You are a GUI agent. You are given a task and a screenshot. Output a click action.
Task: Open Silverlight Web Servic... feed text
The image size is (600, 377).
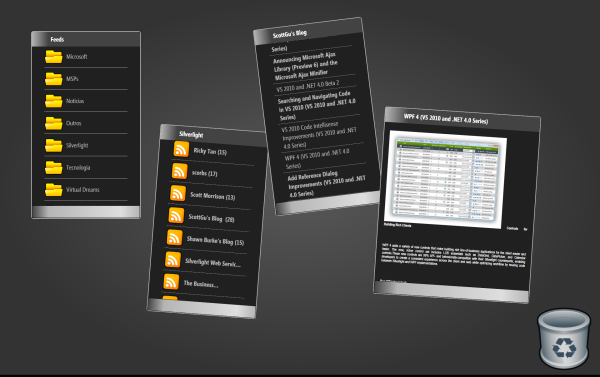tap(213, 263)
